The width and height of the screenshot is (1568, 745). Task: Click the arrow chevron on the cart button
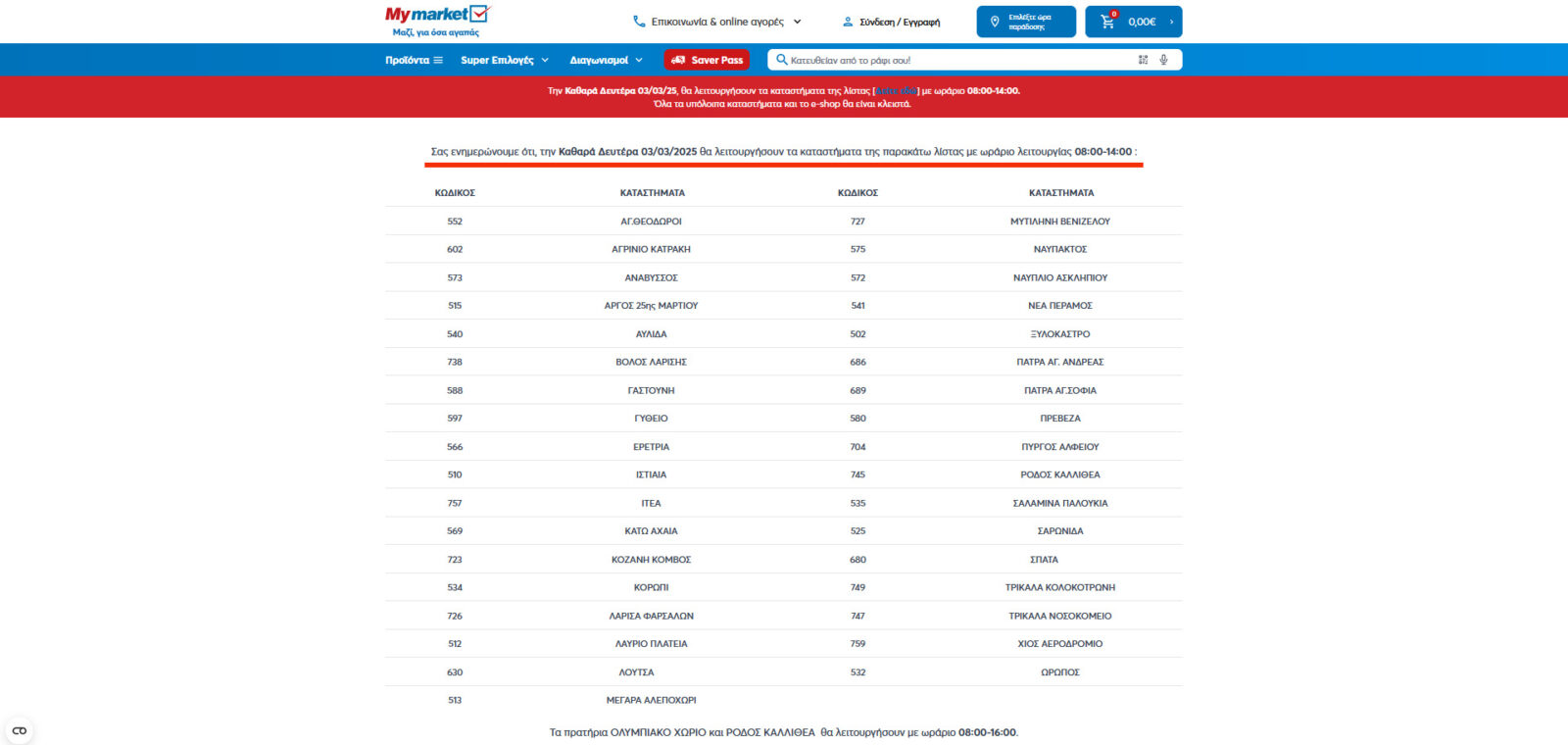[x=1171, y=22]
